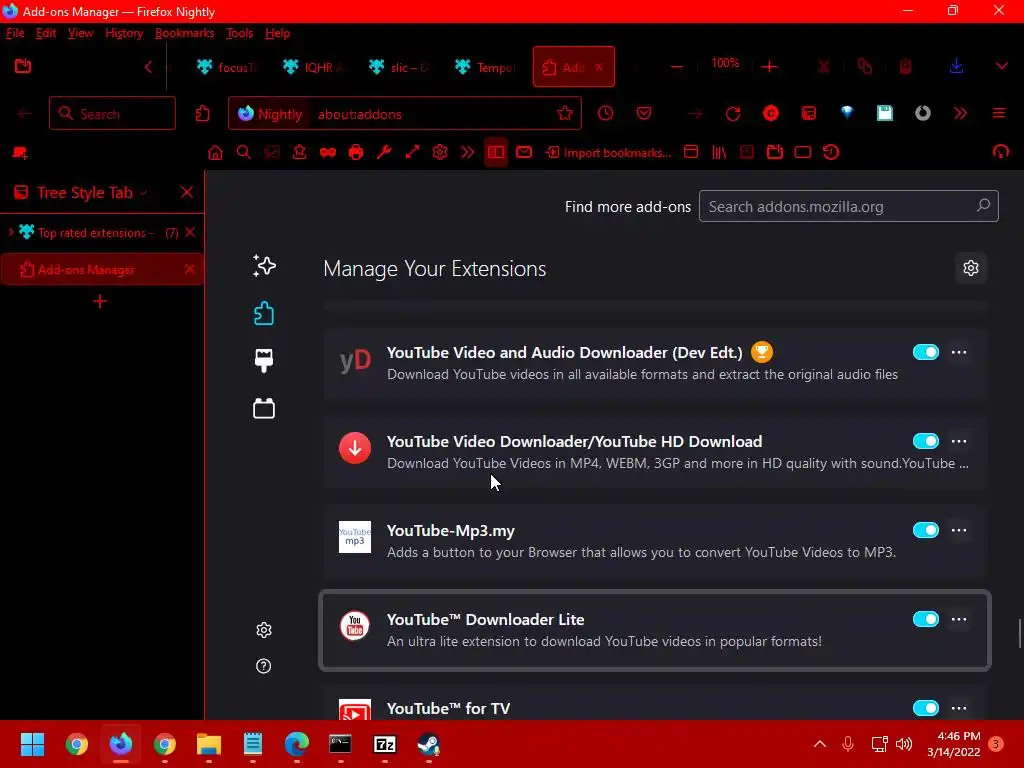
Task: Click the 100% zoom level reset
Action: [725, 63]
